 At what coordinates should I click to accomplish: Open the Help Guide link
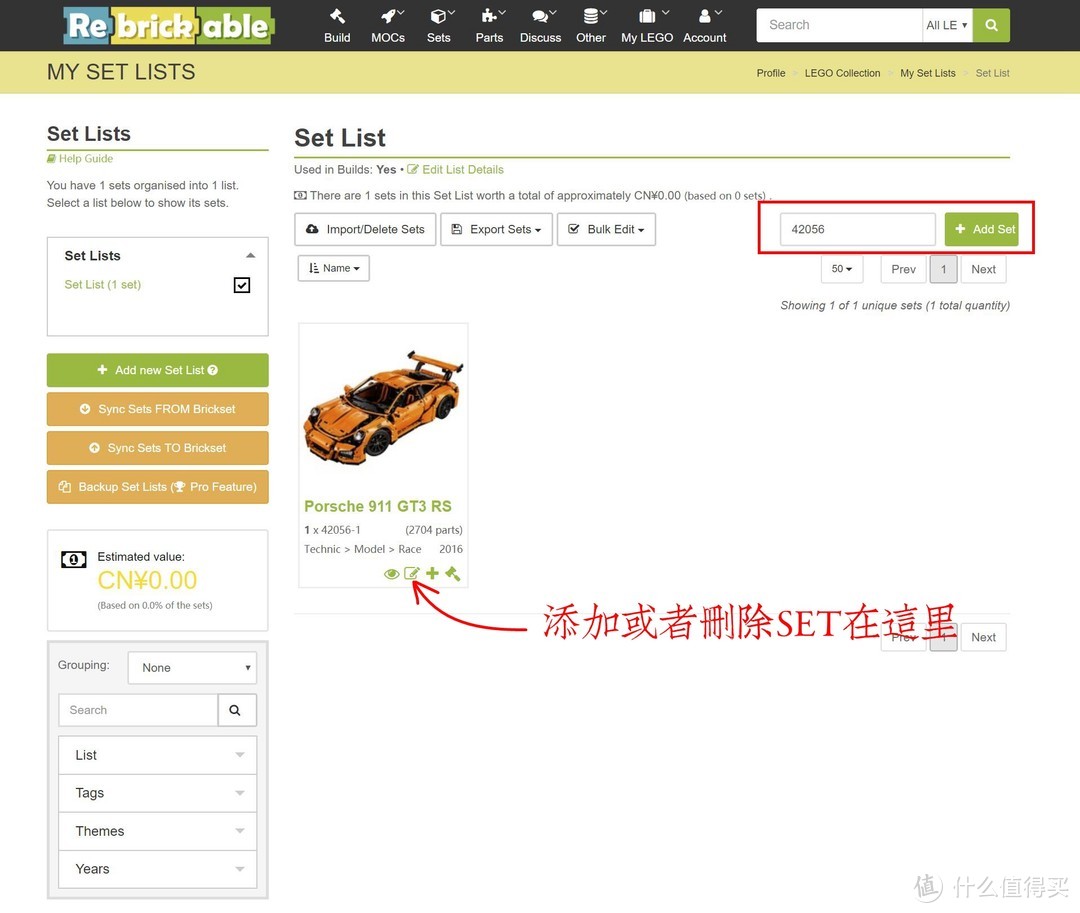pyautogui.click(x=80, y=158)
